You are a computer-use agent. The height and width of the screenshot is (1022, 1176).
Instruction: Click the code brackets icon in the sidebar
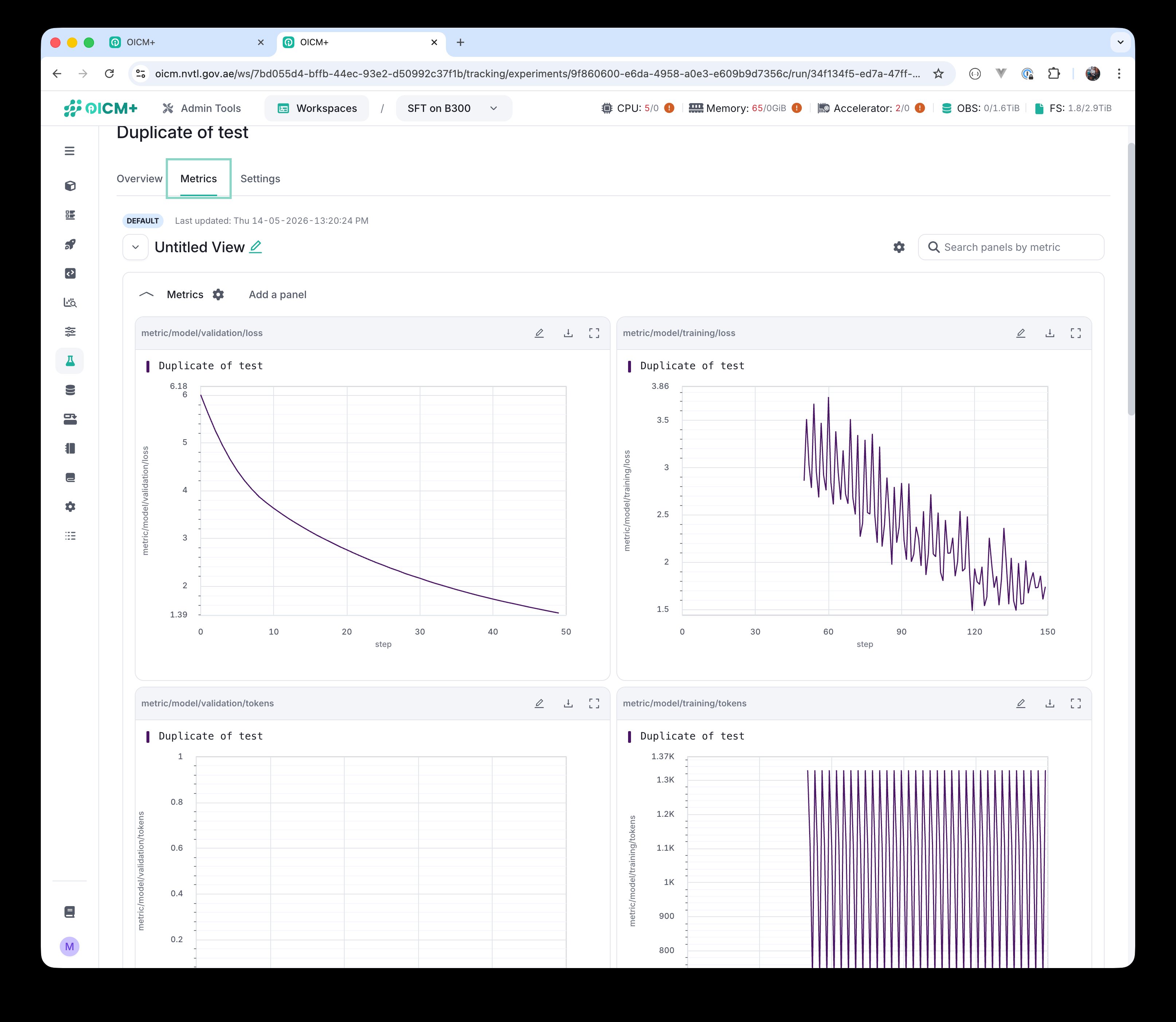pos(70,273)
